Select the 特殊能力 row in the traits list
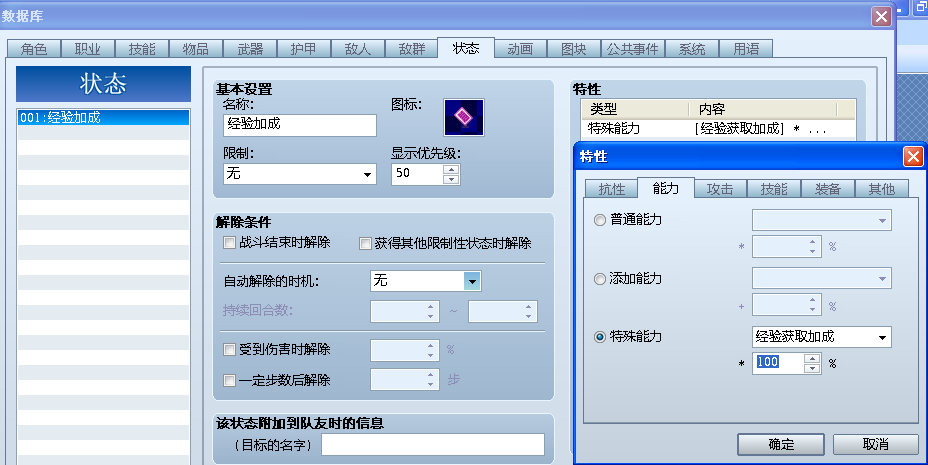 coord(718,128)
